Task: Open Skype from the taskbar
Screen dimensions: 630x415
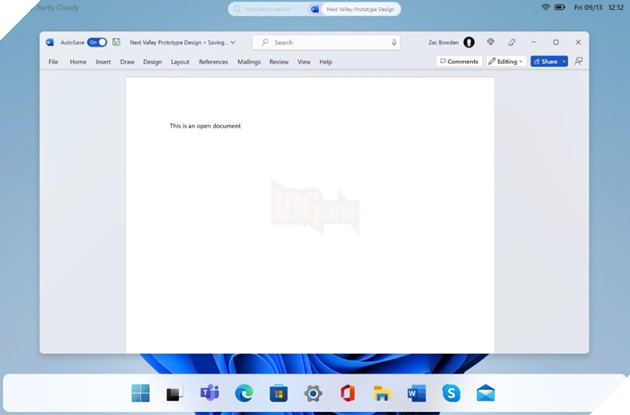Action: (x=451, y=393)
